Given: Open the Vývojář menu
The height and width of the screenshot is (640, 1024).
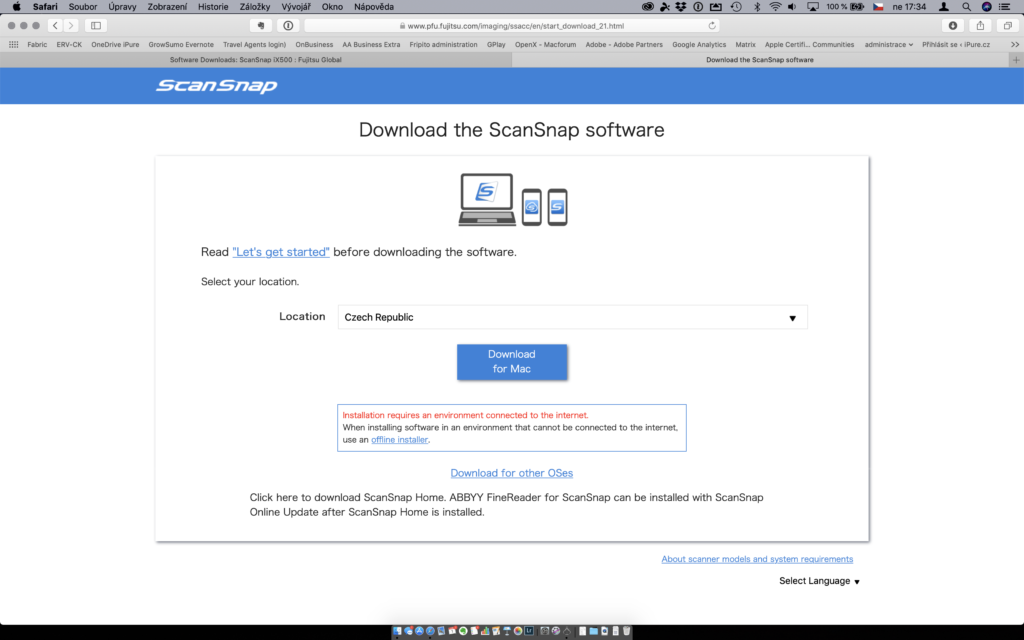Looking at the screenshot, I should coord(296,7).
